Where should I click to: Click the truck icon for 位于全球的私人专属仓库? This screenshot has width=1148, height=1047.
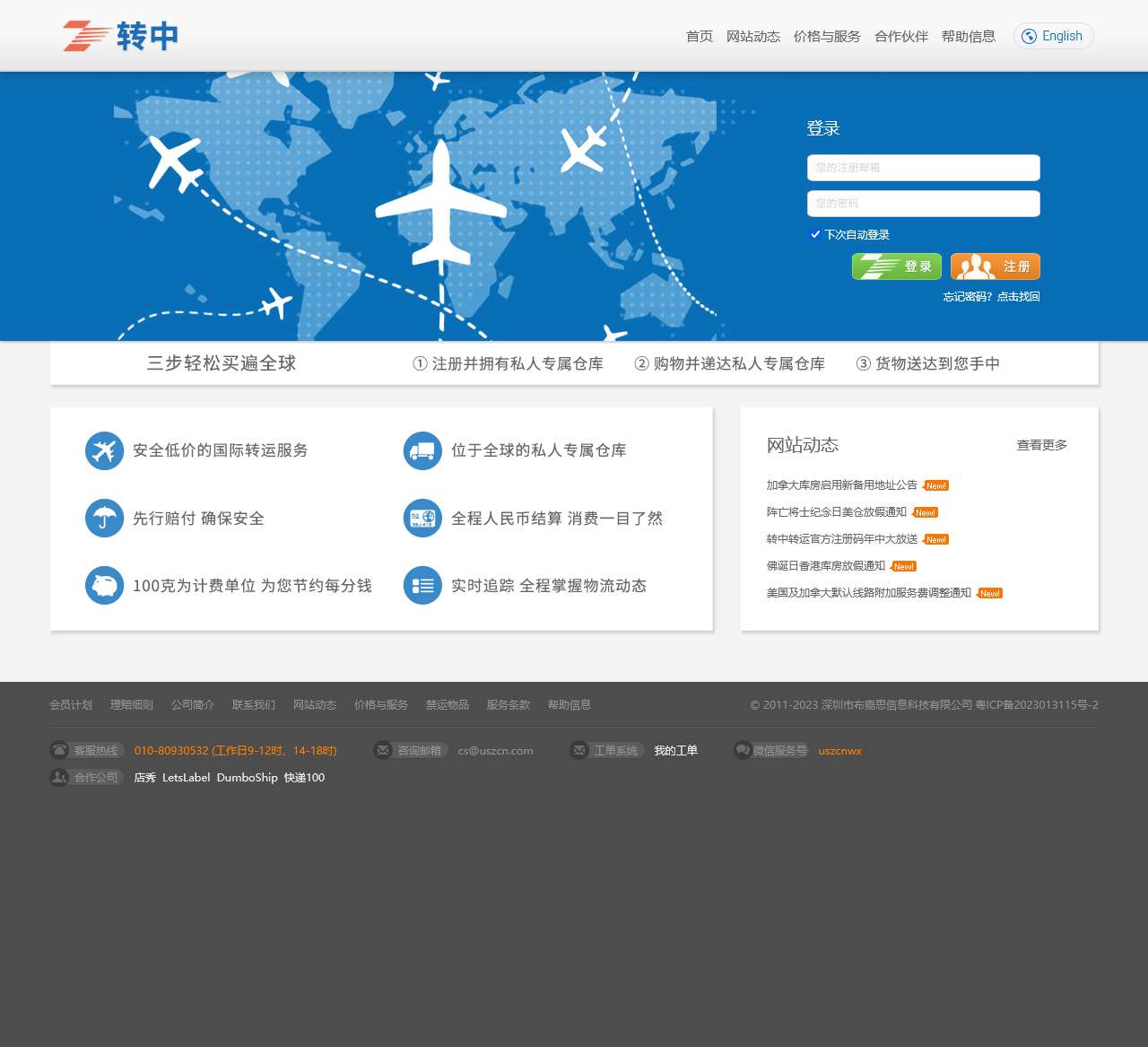tap(422, 450)
